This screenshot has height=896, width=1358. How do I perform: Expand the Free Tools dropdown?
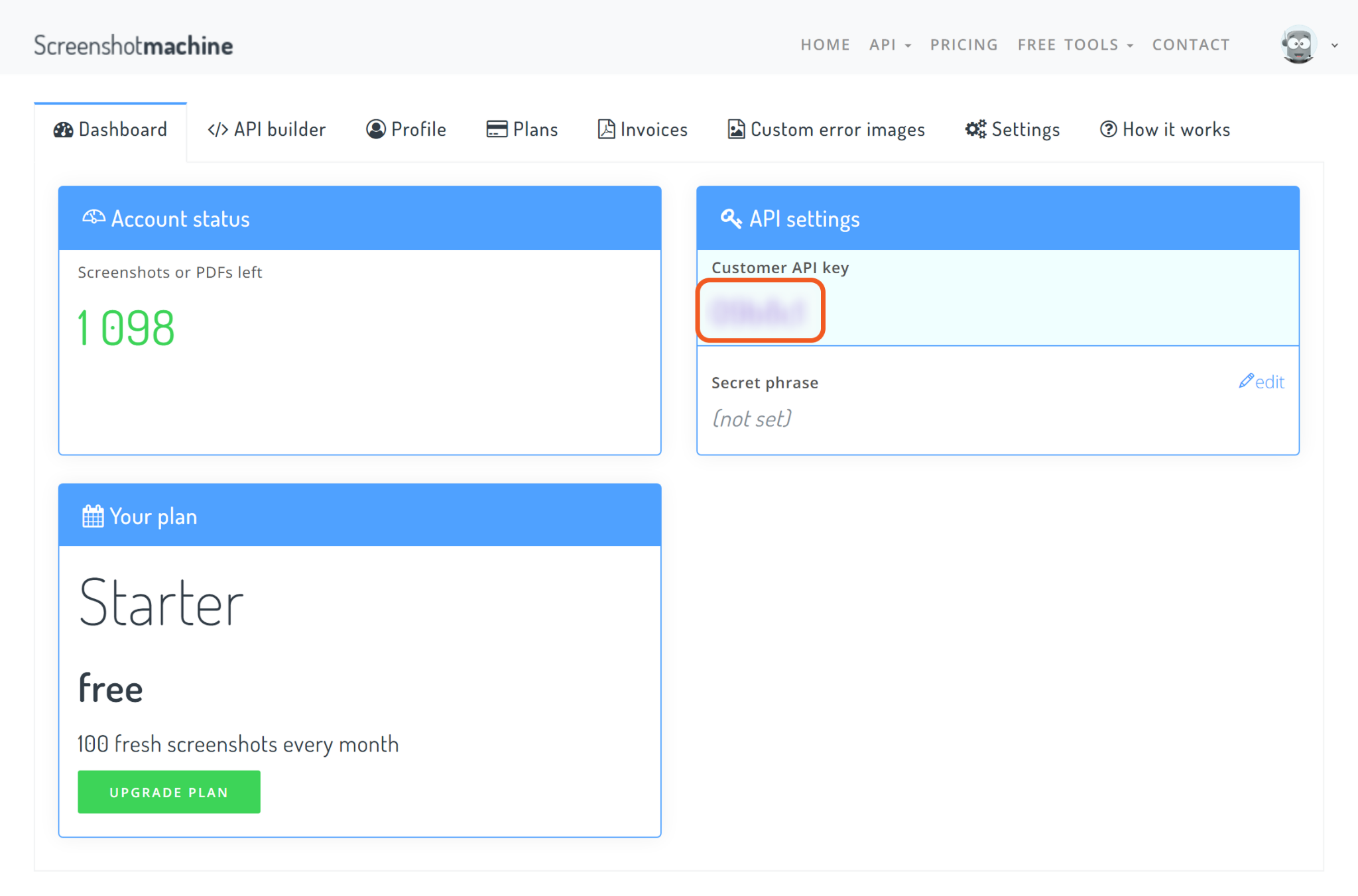click(1075, 45)
